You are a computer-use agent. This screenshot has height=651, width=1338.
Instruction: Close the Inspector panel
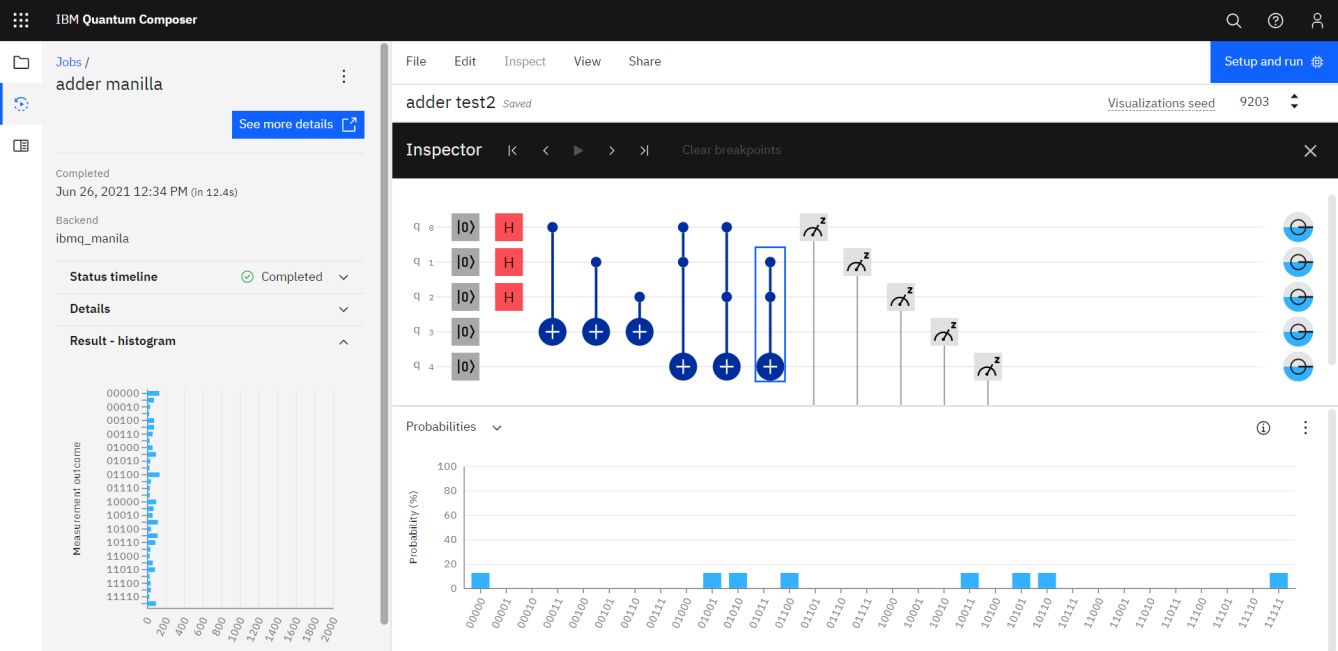1310,150
